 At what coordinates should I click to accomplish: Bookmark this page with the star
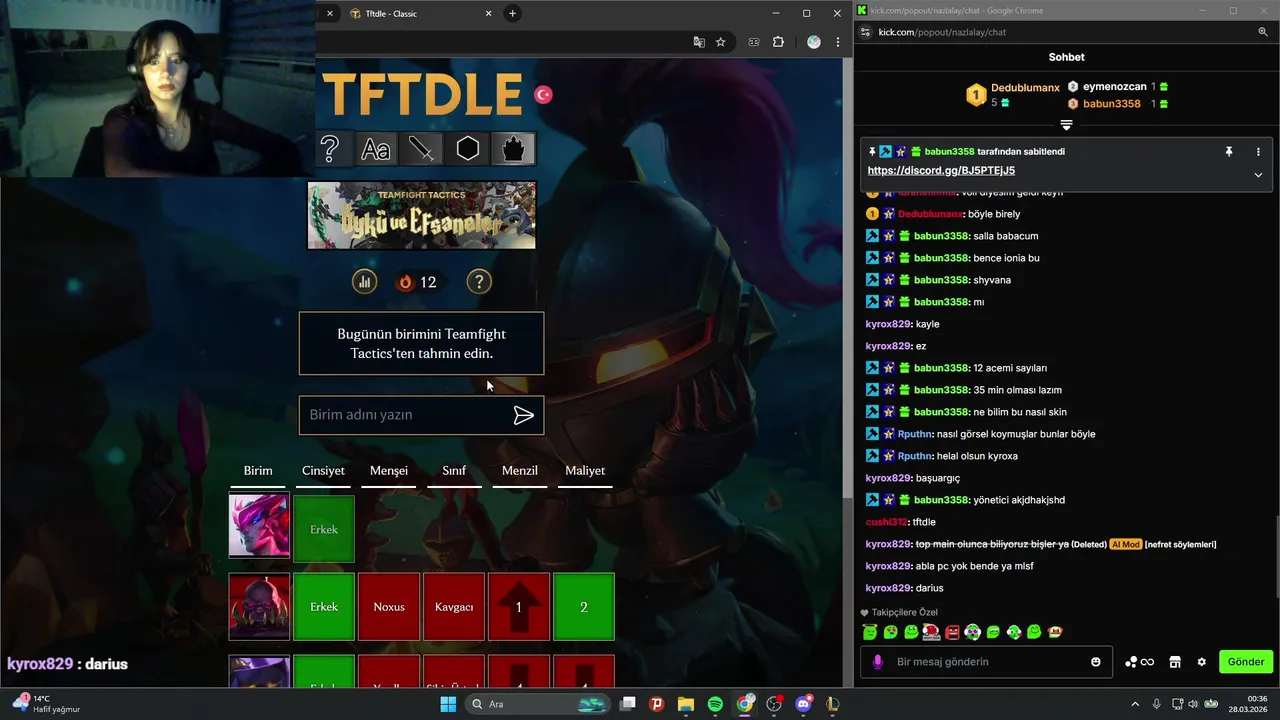(x=720, y=42)
